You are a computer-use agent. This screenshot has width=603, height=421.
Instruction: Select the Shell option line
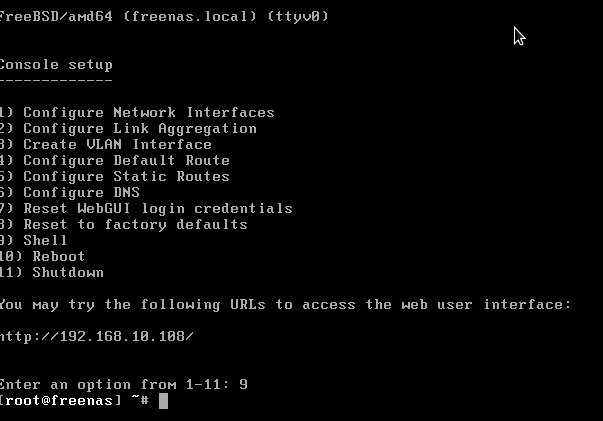(33, 240)
